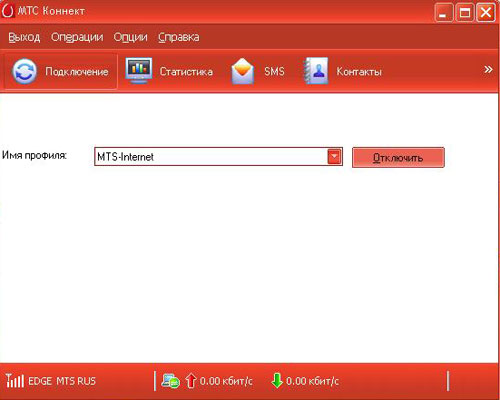Open the SMS envelope icon
Screen dimensions: 500x400
coord(243,71)
